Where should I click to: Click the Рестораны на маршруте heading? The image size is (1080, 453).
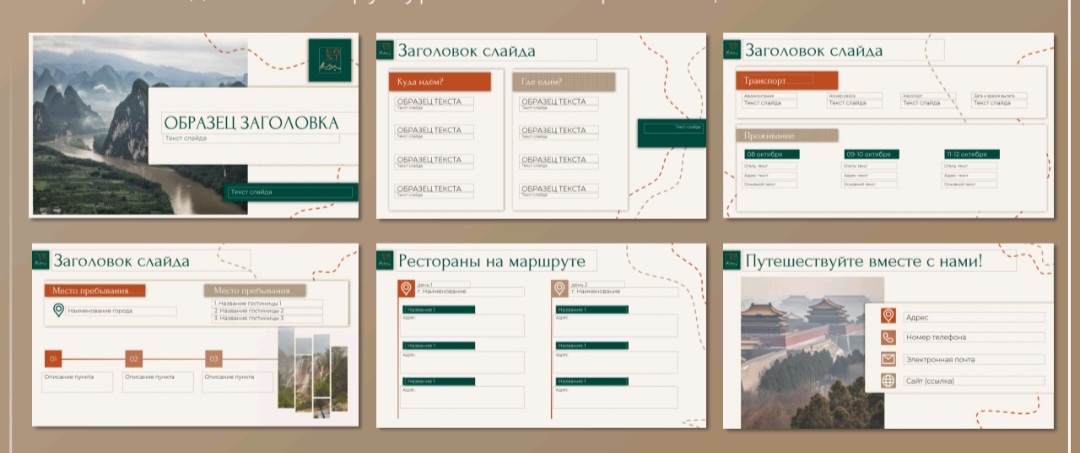coord(492,261)
